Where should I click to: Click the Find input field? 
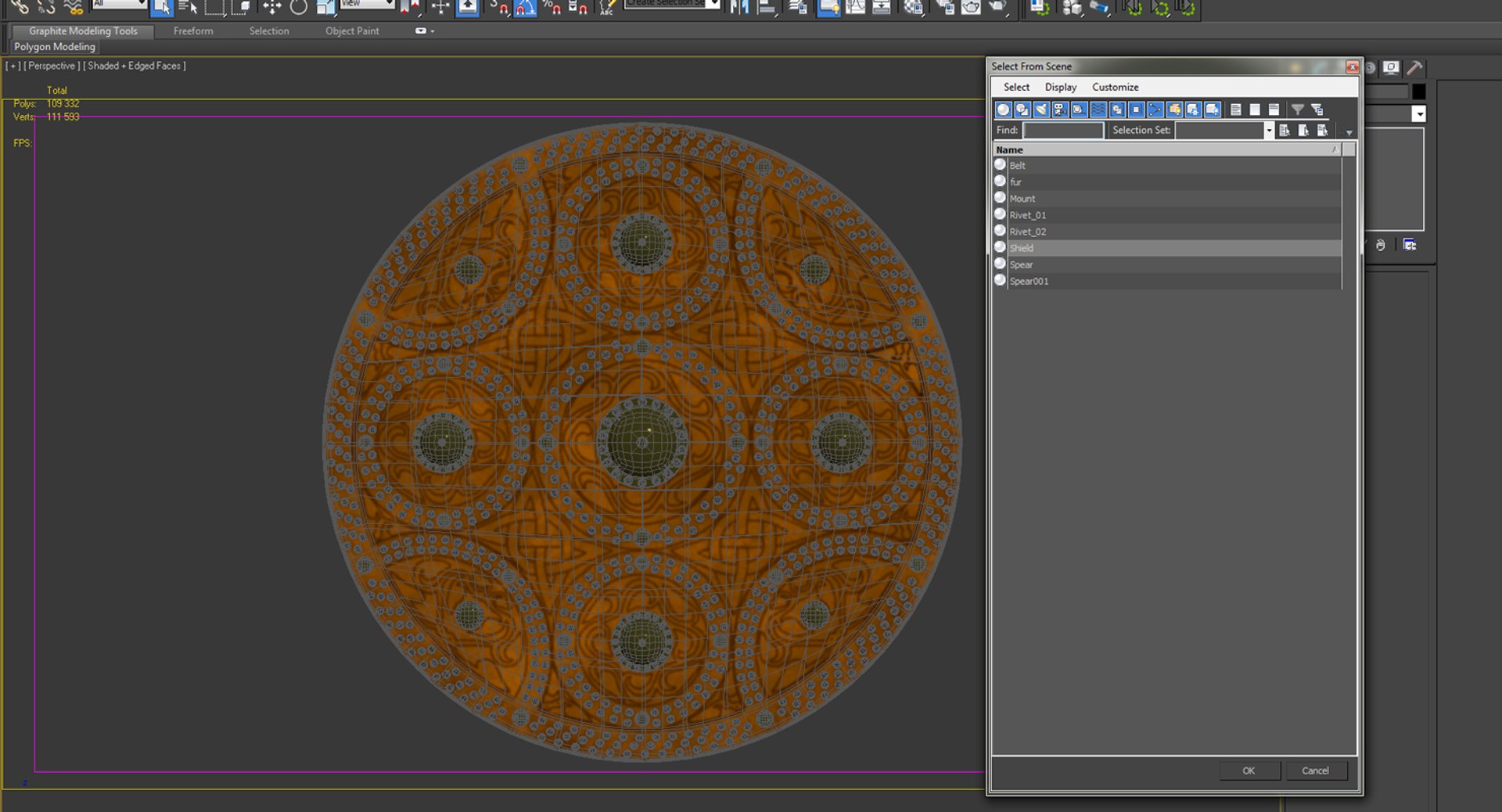pos(1063,131)
